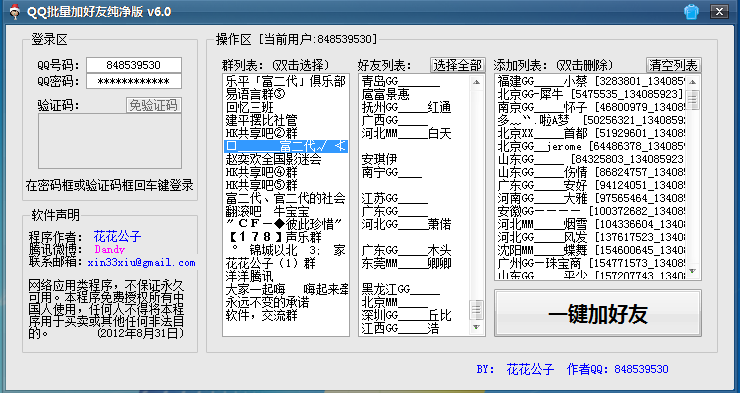Select group 建平摆比社管

(x=286, y=120)
